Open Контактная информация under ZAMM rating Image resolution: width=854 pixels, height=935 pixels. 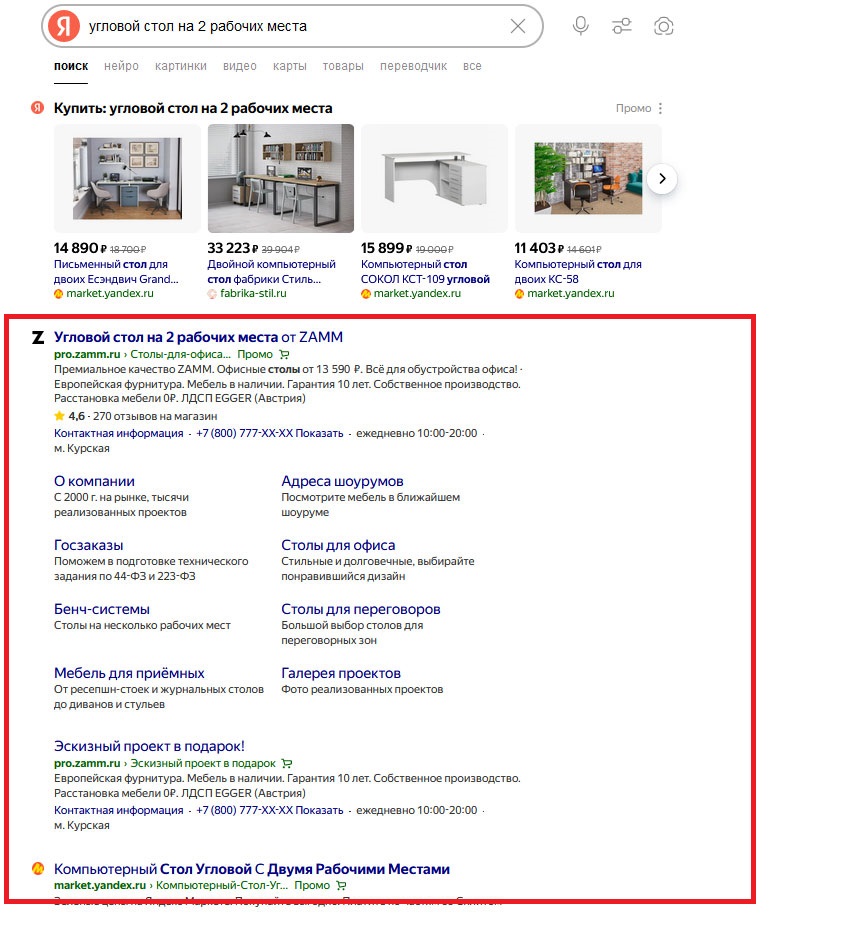click(119, 434)
